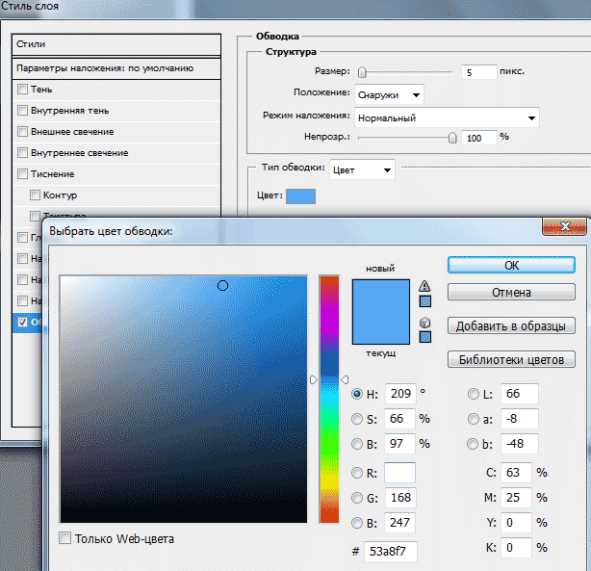591x571 pixels.
Task: Open the Положение dropdown showing Снаружи
Action: click(x=389, y=95)
